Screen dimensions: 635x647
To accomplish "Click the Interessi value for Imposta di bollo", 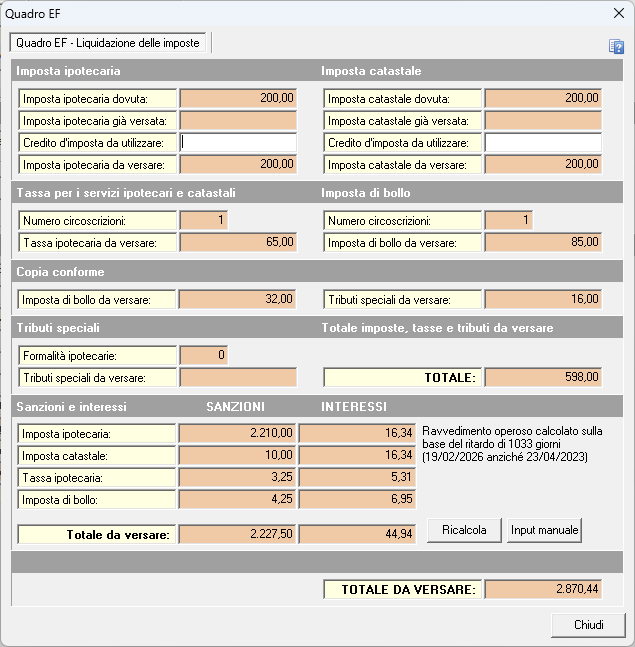I will pos(357,498).
